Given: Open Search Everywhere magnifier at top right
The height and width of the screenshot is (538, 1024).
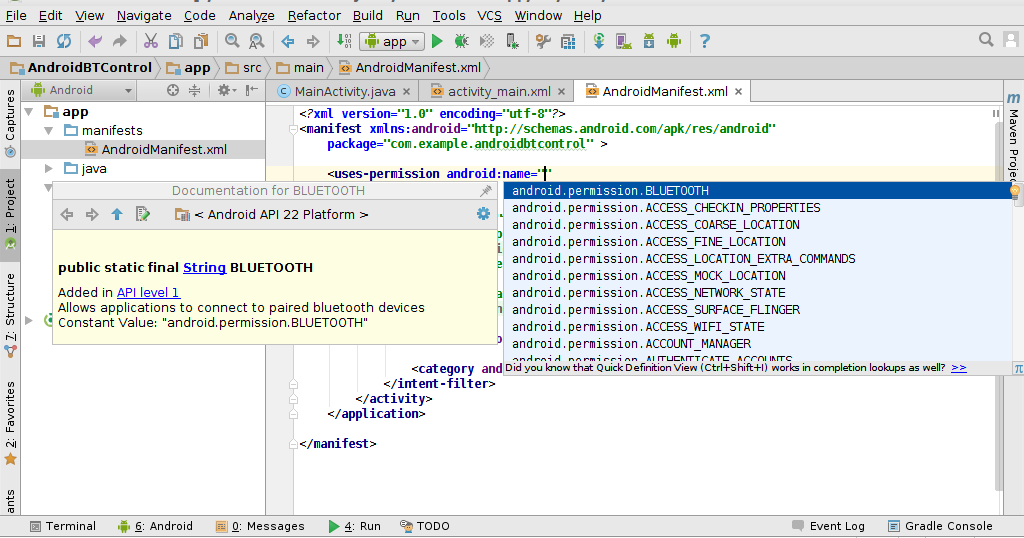Looking at the screenshot, I should coord(986,40).
